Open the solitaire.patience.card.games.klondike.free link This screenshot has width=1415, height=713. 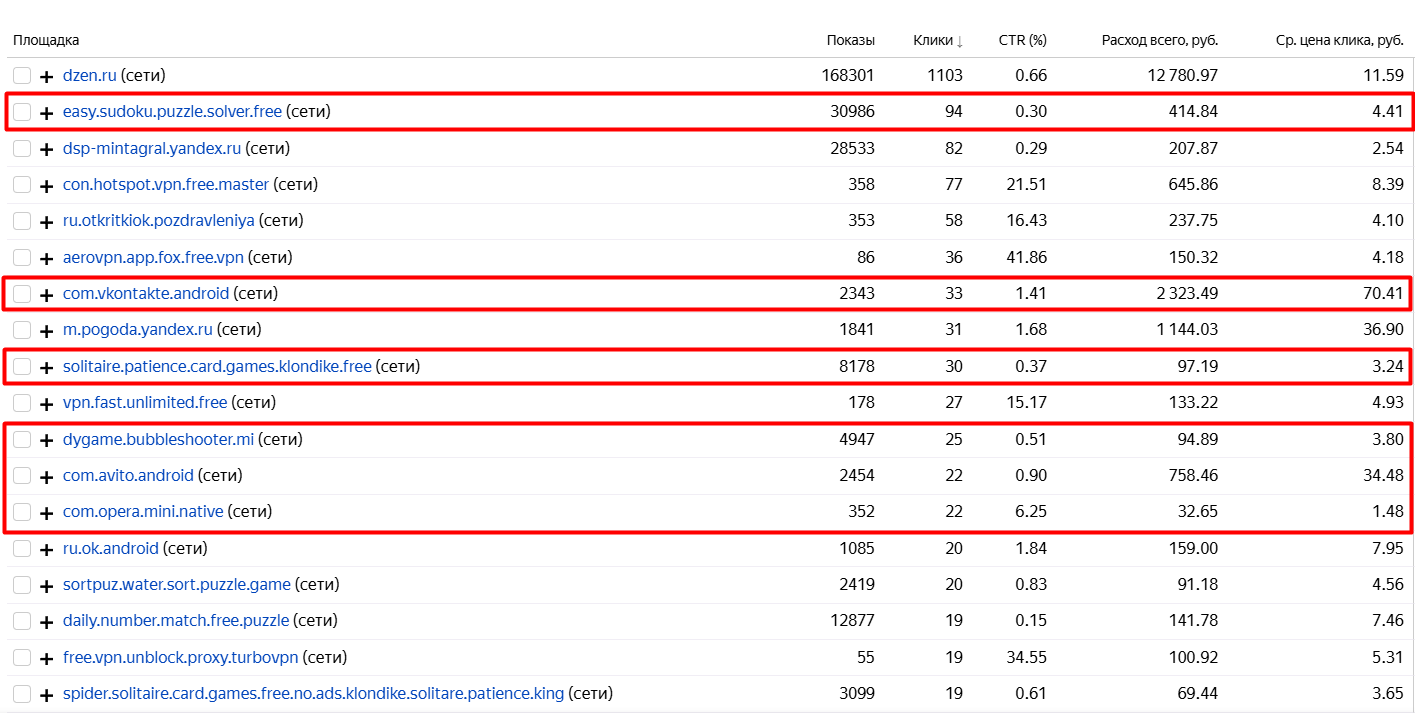pyautogui.click(x=217, y=366)
